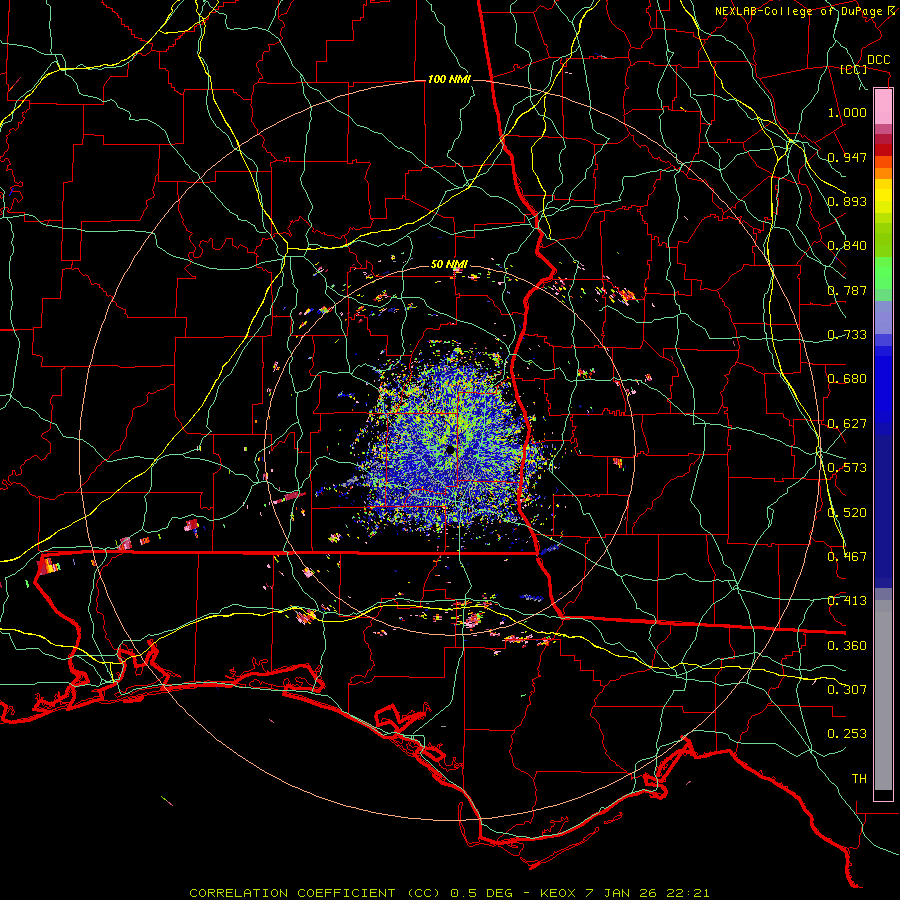
Task: Pick the lavender band on the color scale
Action: 883,317
